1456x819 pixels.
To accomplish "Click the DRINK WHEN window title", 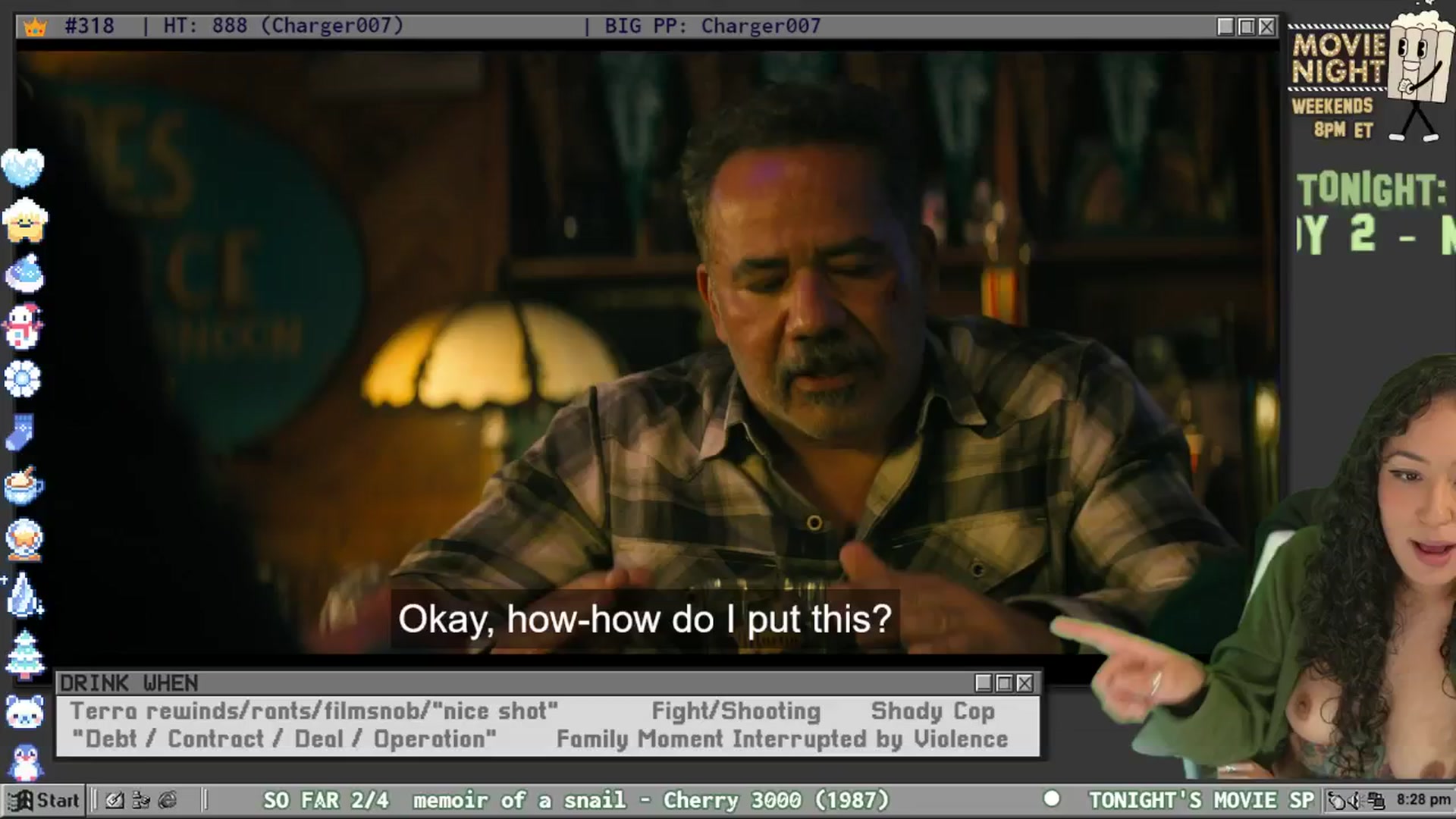I will (129, 683).
